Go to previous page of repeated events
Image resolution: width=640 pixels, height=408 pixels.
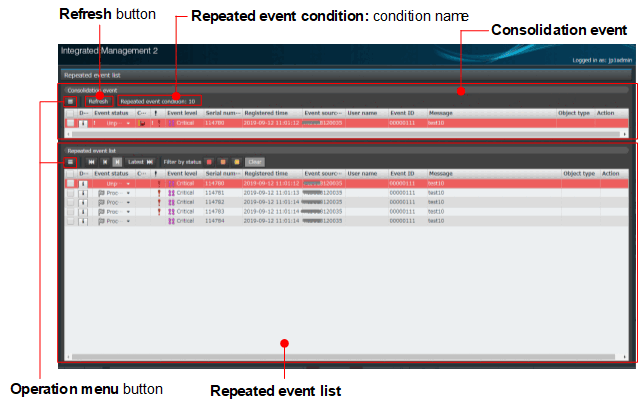105,162
